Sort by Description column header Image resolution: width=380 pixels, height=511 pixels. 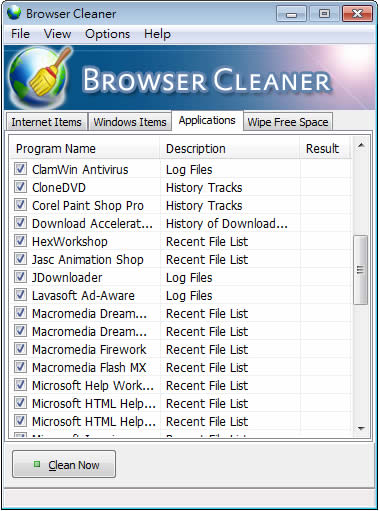[229, 149]
